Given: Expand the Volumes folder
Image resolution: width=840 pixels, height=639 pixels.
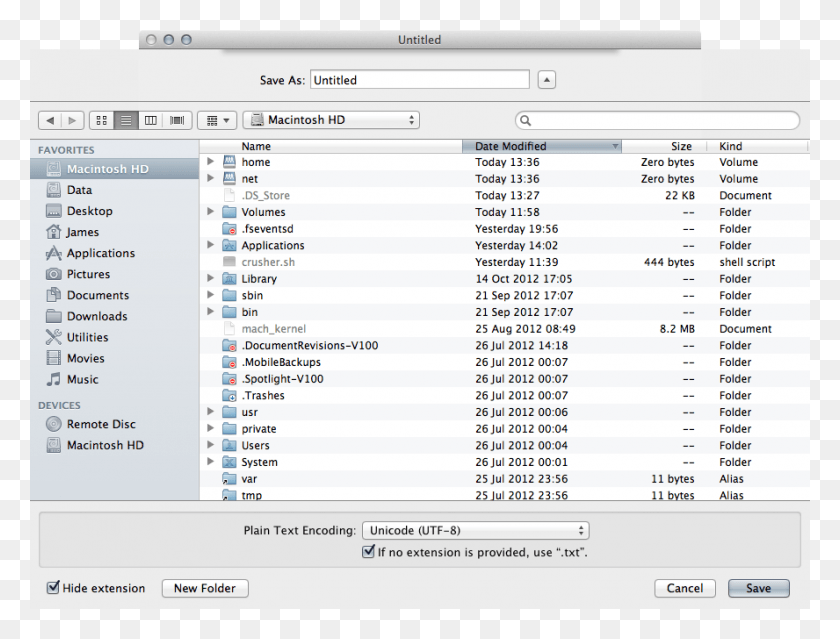Looking at the screenshot, I should 211,212.
